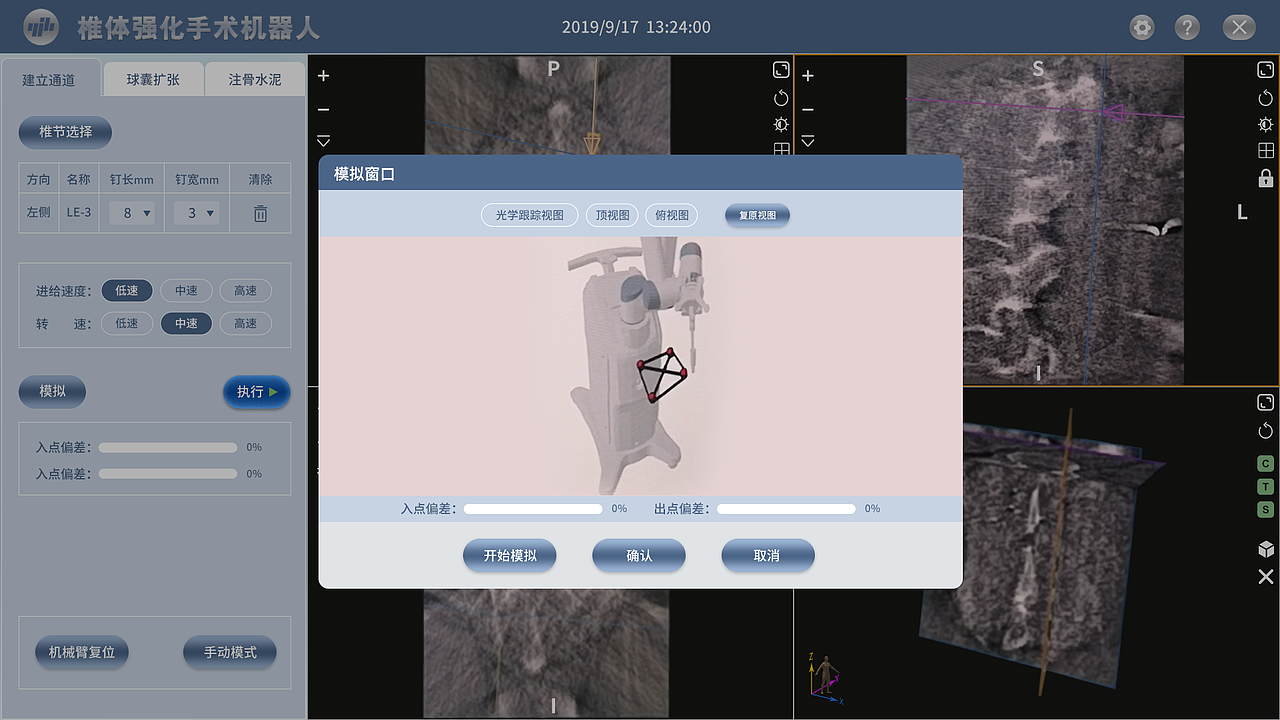
Task: Maximize the S-labeled CT view
Action: tap(1265, 70)
